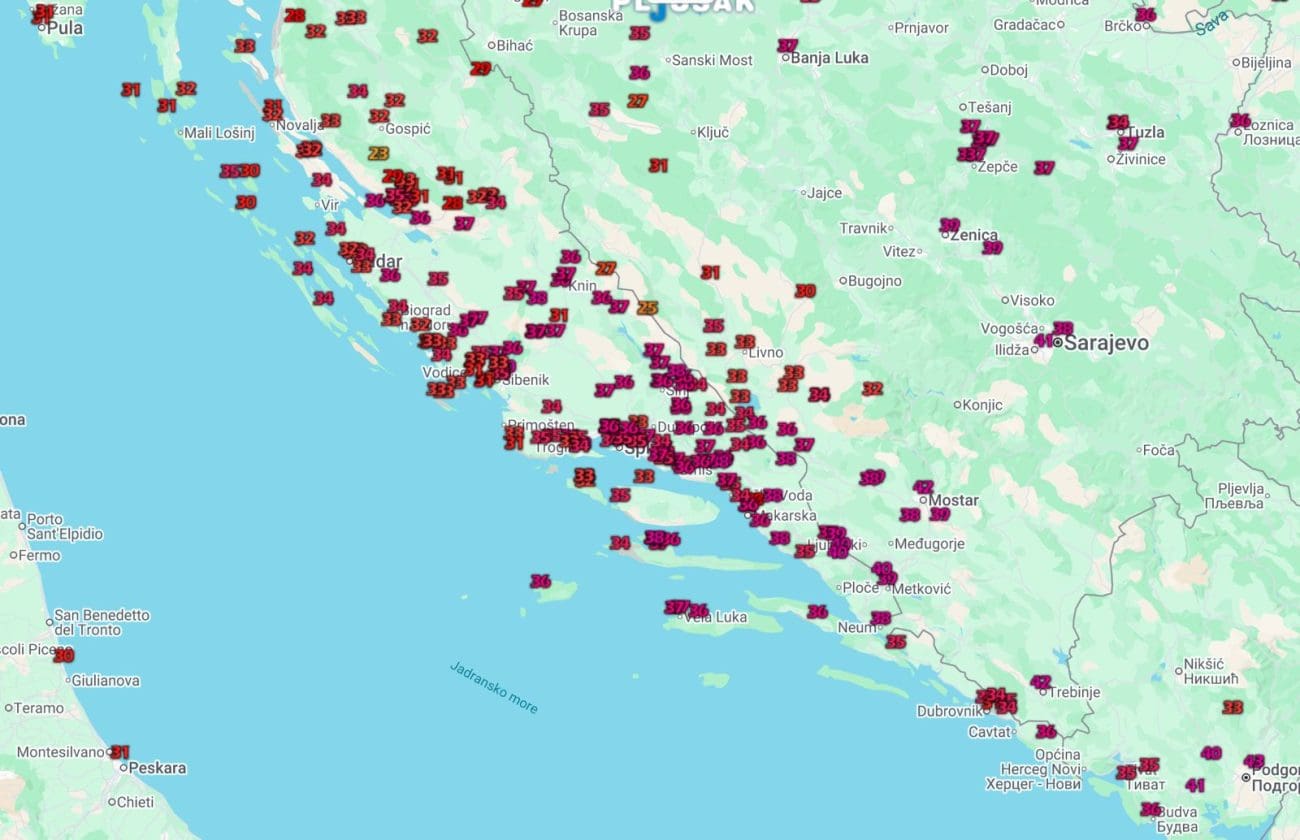1300x840 pixels.
Task: Click the Dubrovnik place label
Action: [x=950, y=711]
